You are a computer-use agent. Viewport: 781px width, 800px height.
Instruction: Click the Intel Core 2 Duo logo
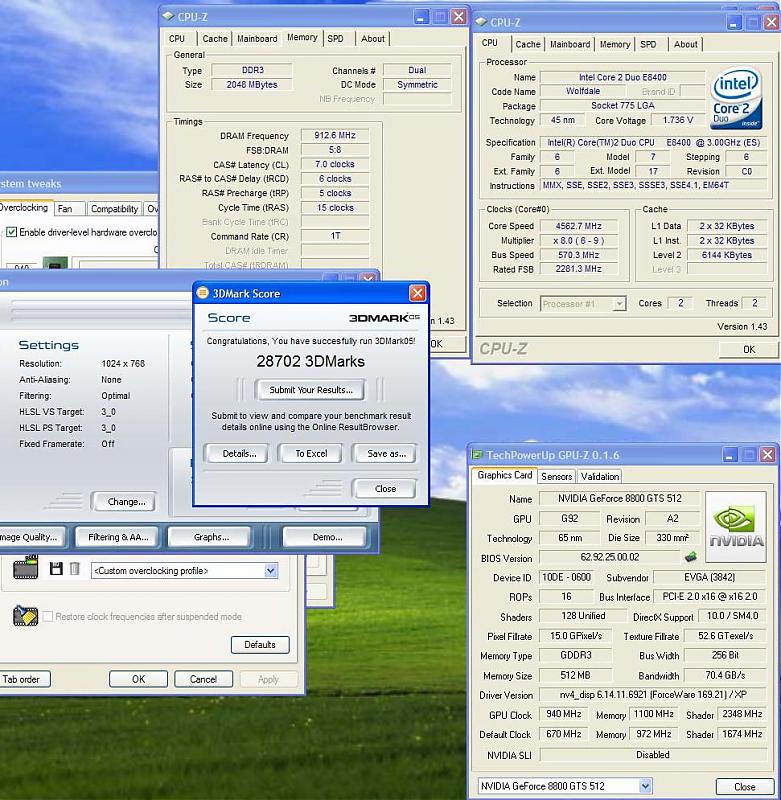737,98
